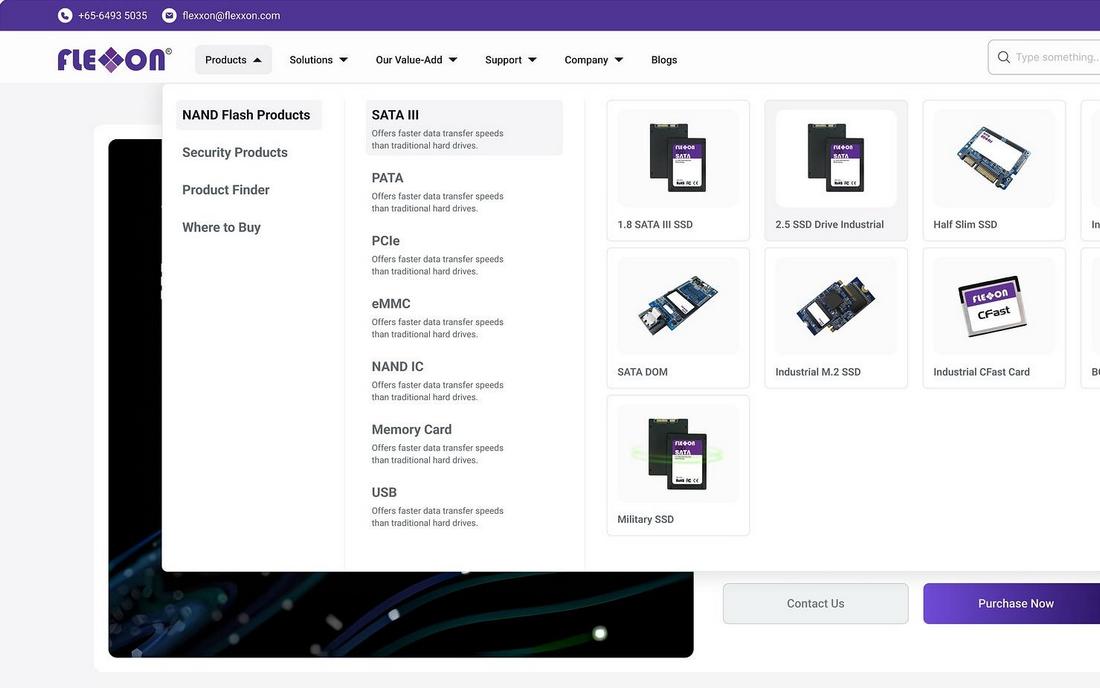Click the search magnifier icon

[x=1004, y=57]
